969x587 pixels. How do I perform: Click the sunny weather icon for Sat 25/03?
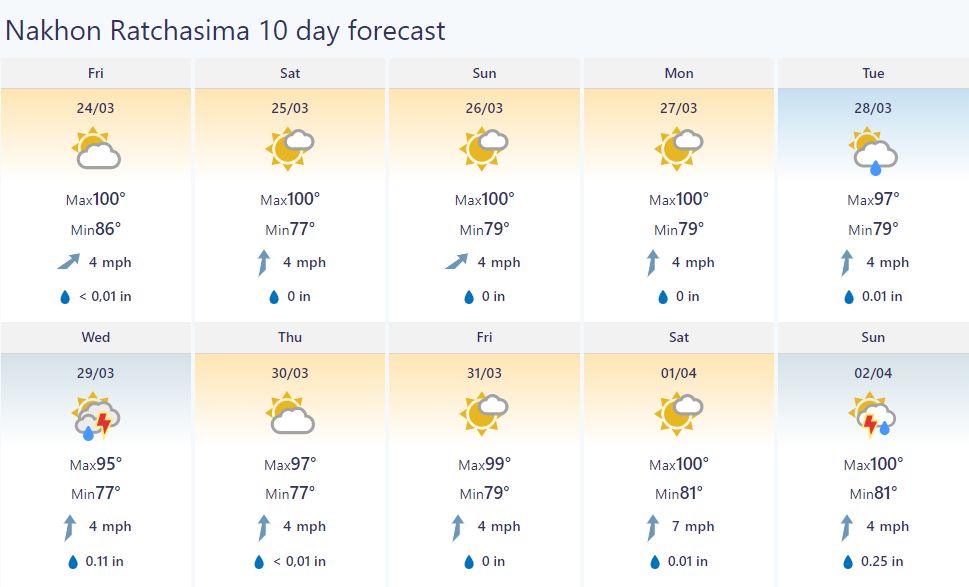point(290,148)
